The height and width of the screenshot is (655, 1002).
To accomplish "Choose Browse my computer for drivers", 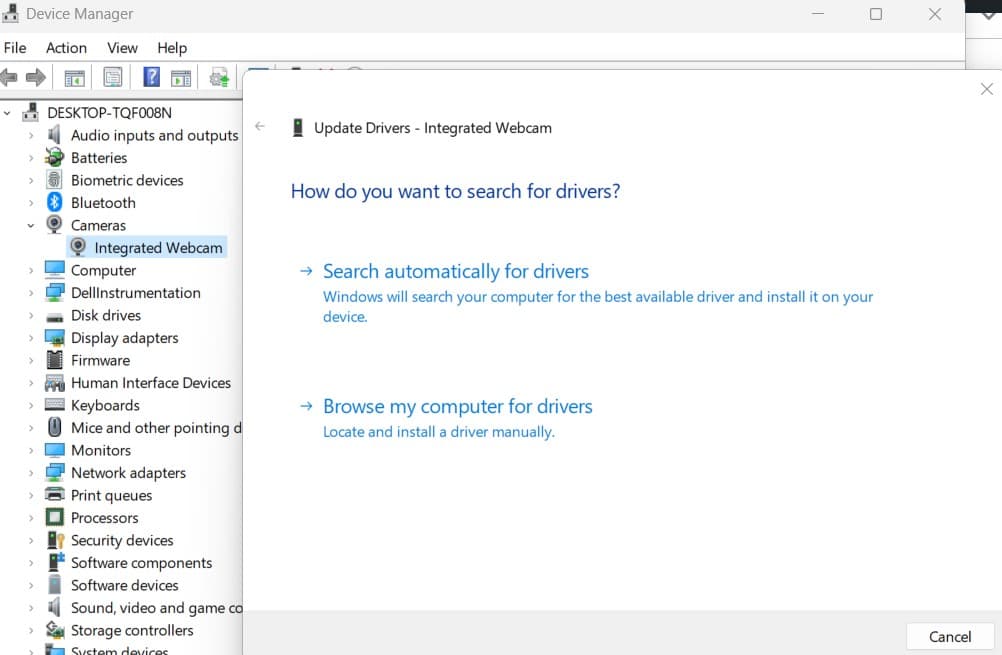I will [458, 406].
